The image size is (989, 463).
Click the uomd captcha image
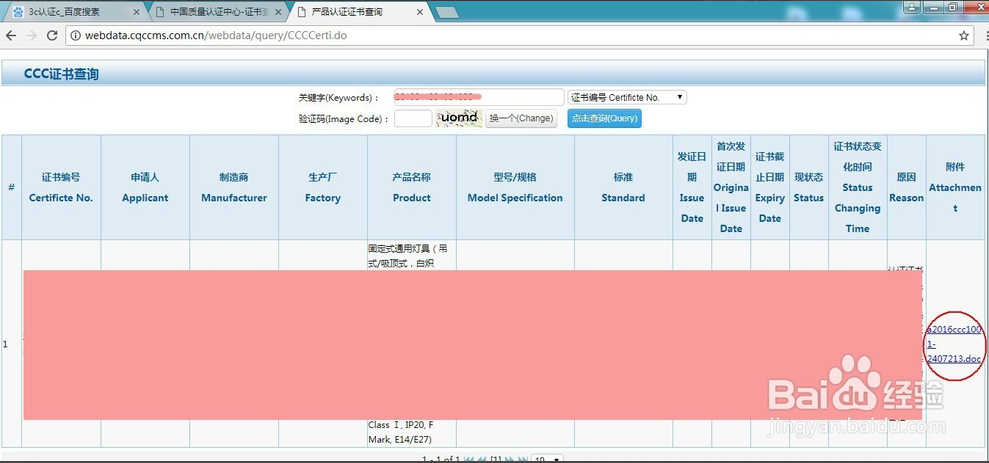click(459, 118)
